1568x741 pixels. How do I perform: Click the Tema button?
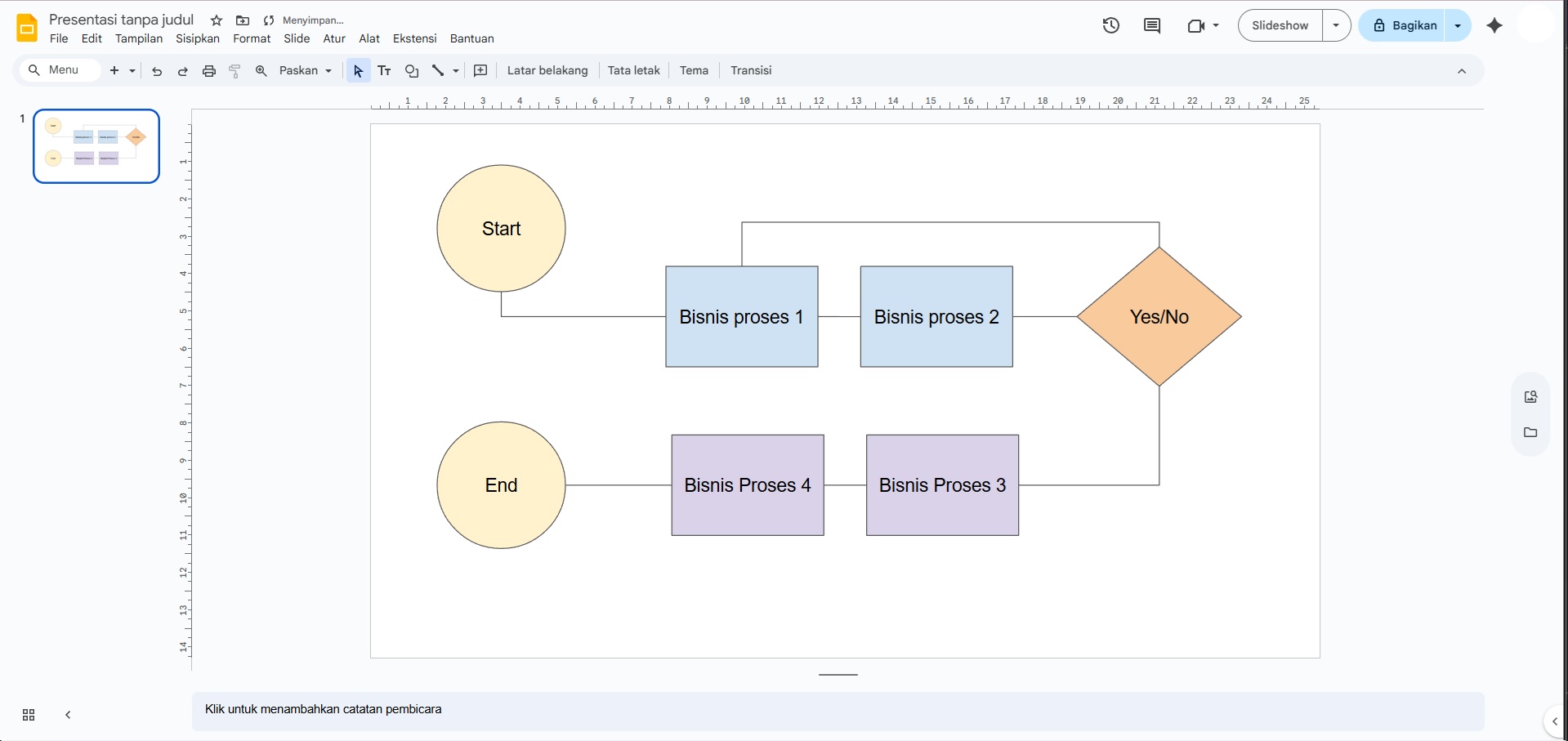point(694,71)
